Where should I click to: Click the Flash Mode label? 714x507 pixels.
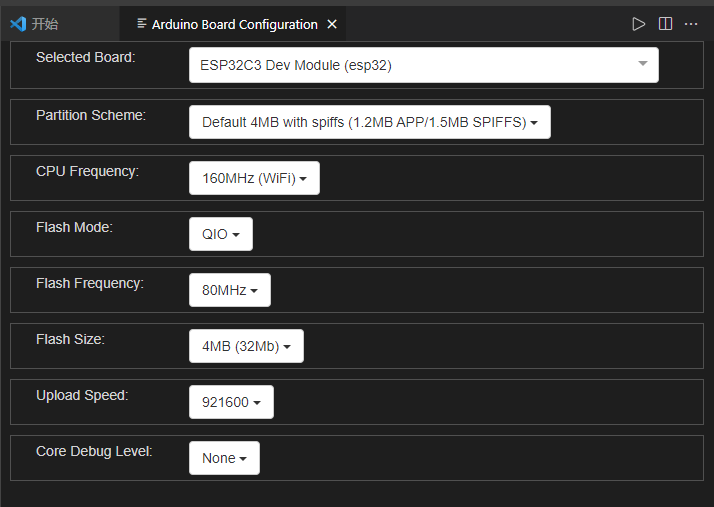pos(74,227)
